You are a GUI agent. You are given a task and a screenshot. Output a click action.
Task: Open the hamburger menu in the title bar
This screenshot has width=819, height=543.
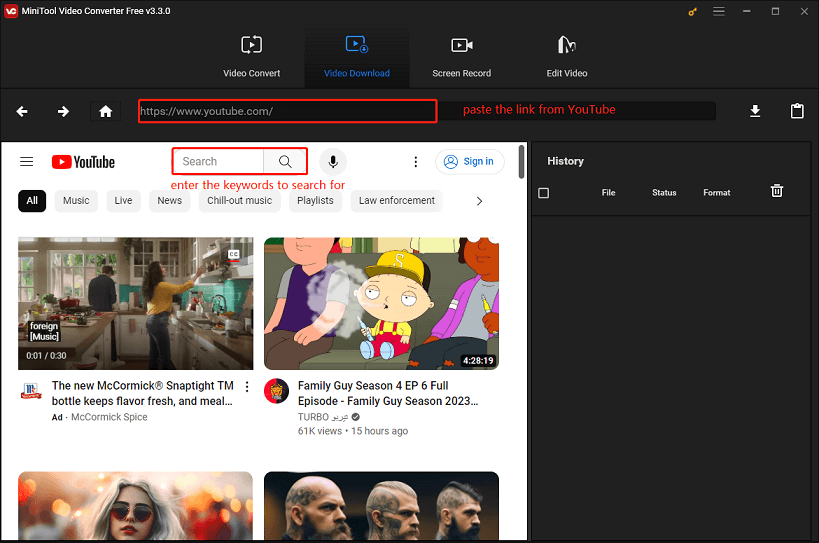[x=719, y=11]
